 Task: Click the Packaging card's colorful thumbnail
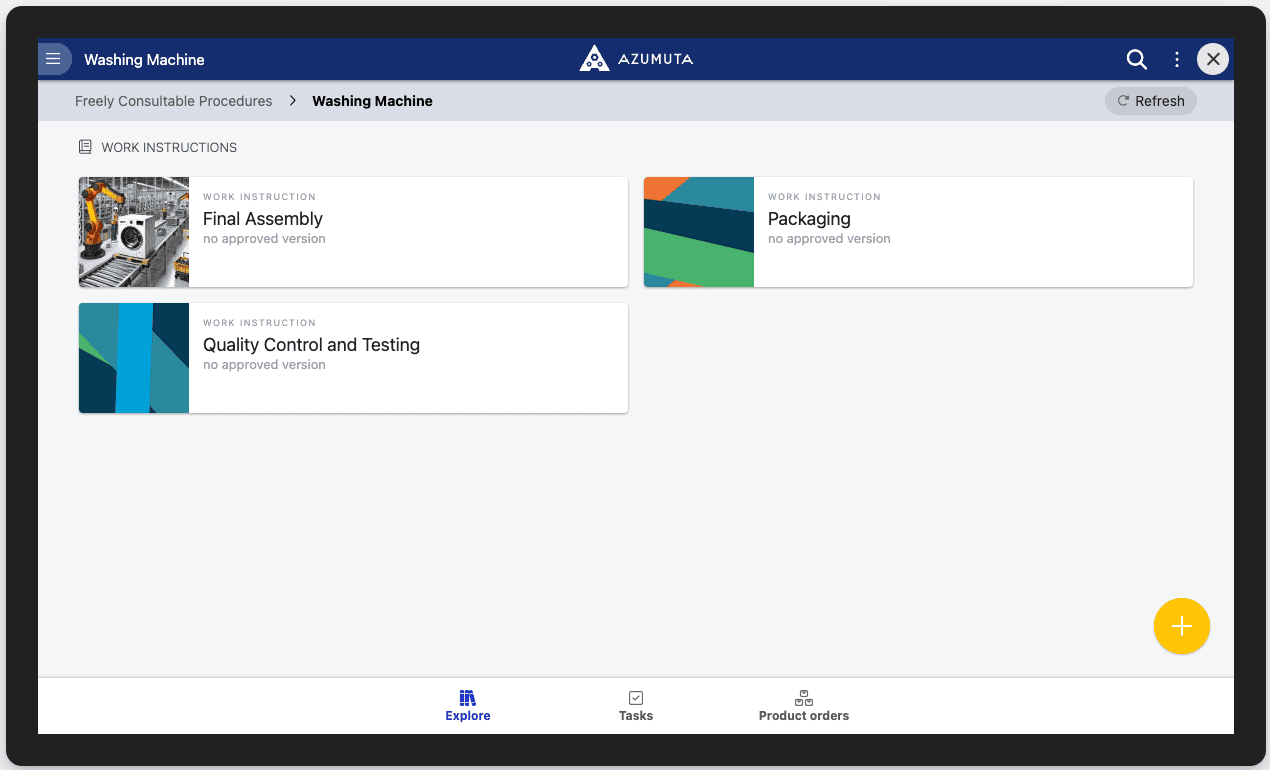(x=698, y=232)
